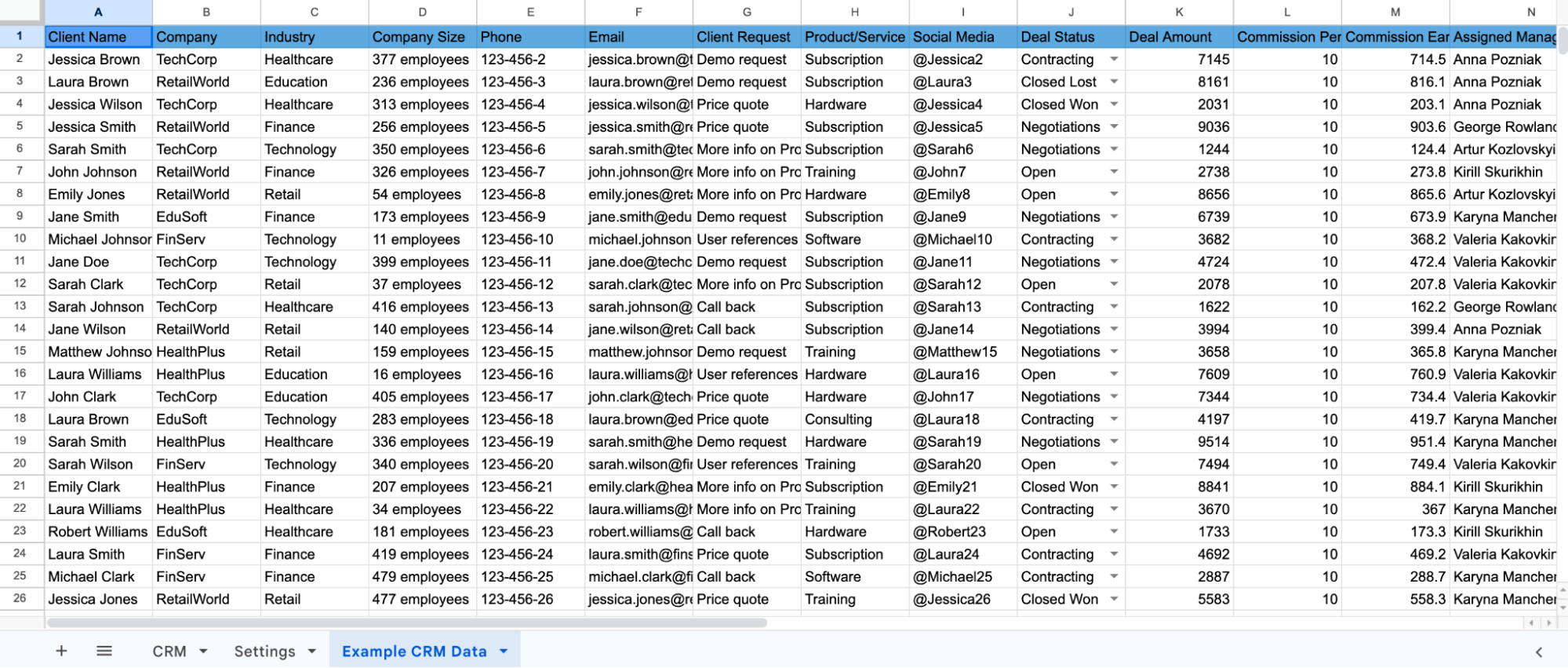This screenshot has height=668, width=1568.
Task: Select the Call back cell in row 13
Action: (x=747, y=307)
